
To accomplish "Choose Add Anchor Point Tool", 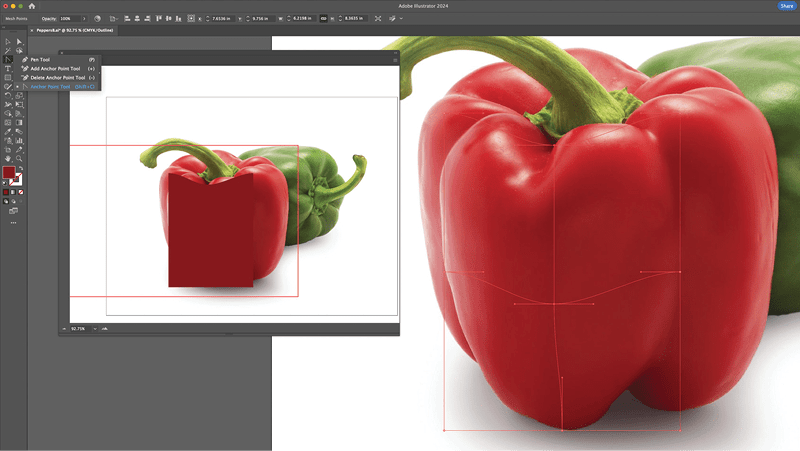I will (x=58, y=68).
